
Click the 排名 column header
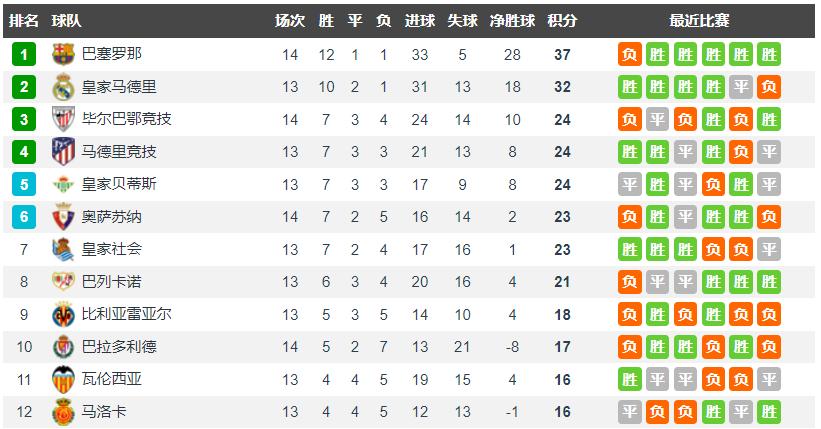pyautogui.click(x=24, y=21)
